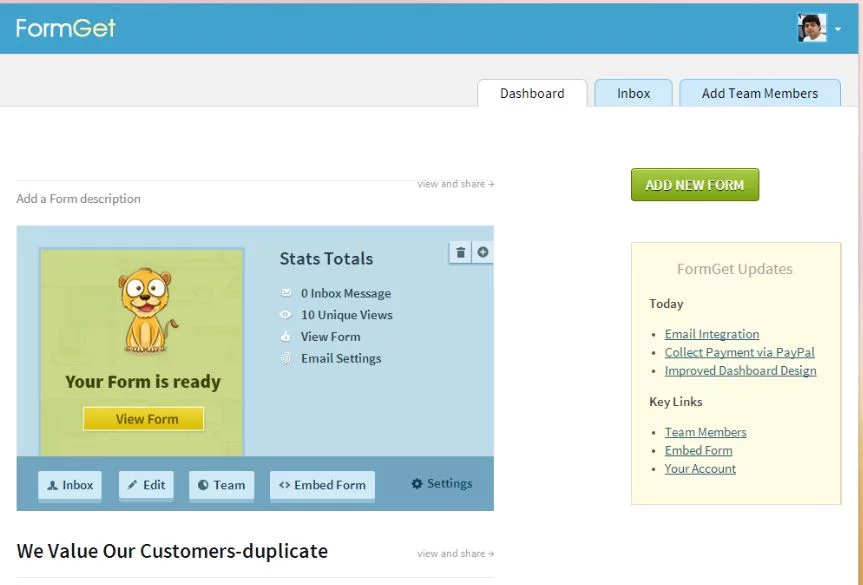Screen dimensions: 863x585
Task: Open the form's Inbox button
Action: 69,485
